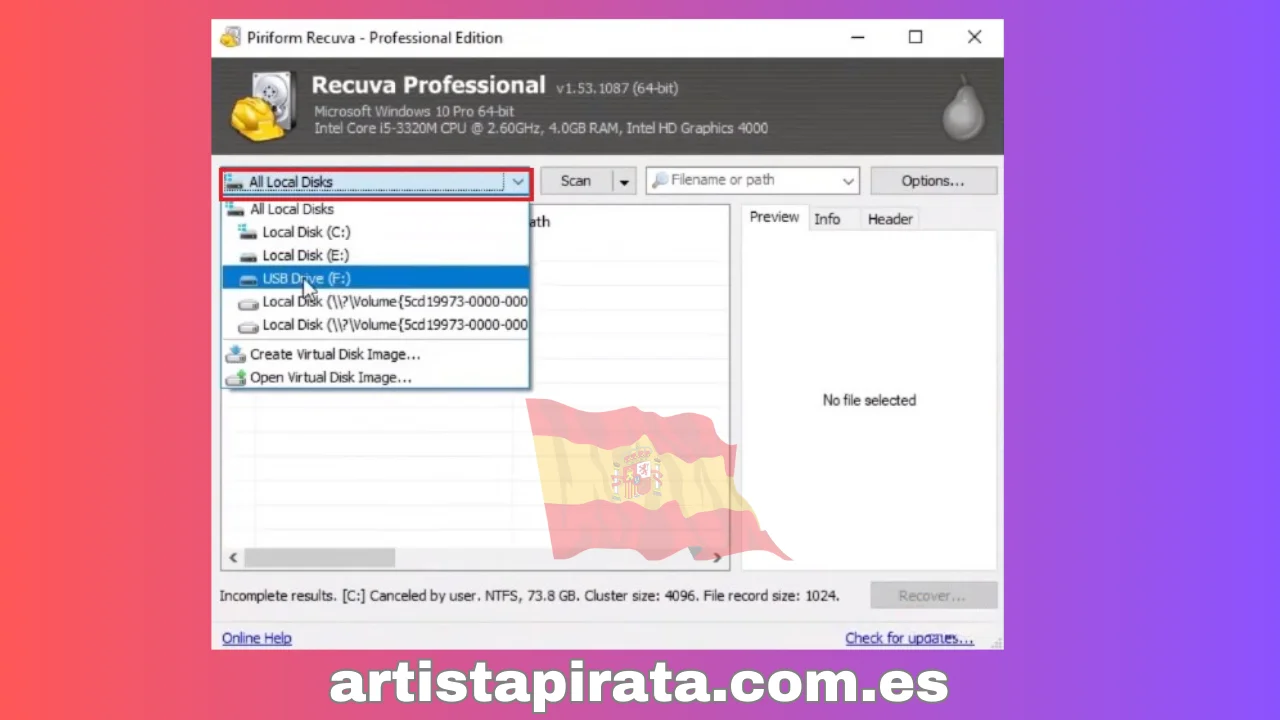Screen dimensions: 1280x720
Task: Maximize the Recuva window
Action: (915, 37)
